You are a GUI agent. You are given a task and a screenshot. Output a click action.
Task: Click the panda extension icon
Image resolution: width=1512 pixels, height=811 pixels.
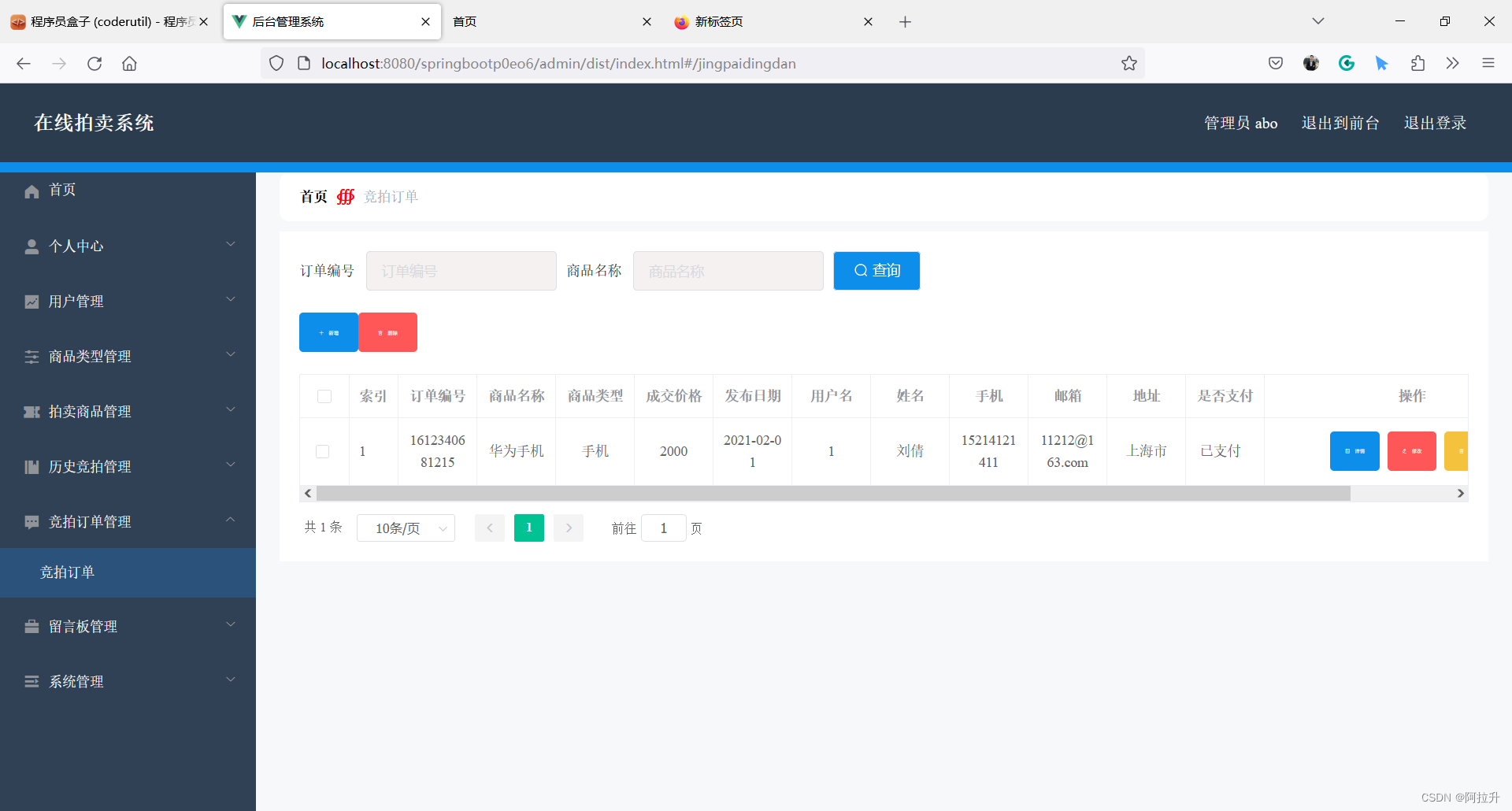click(x=1311, y=64)
